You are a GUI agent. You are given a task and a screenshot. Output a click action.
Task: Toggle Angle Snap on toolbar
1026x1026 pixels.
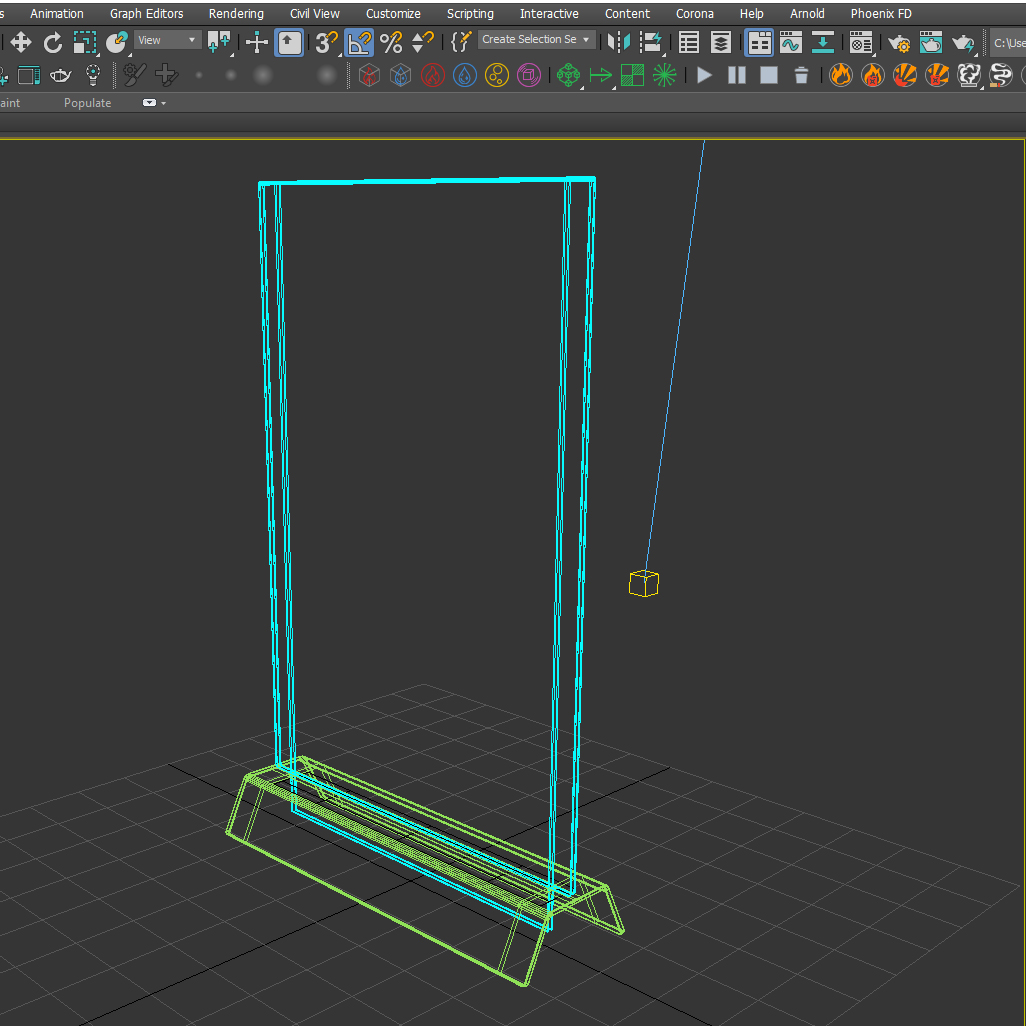[x=358, y=42]
